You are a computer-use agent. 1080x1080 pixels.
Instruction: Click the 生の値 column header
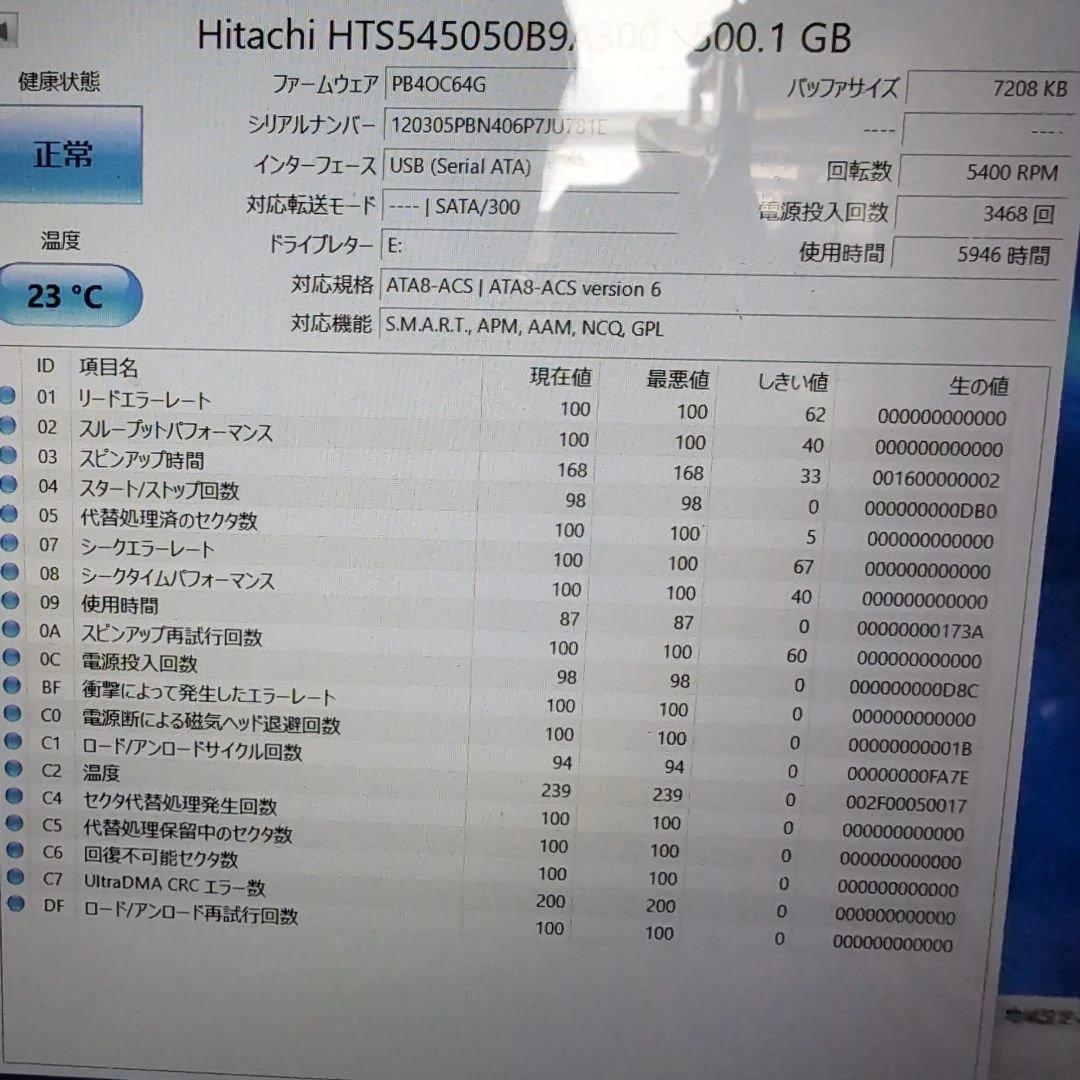978,386
